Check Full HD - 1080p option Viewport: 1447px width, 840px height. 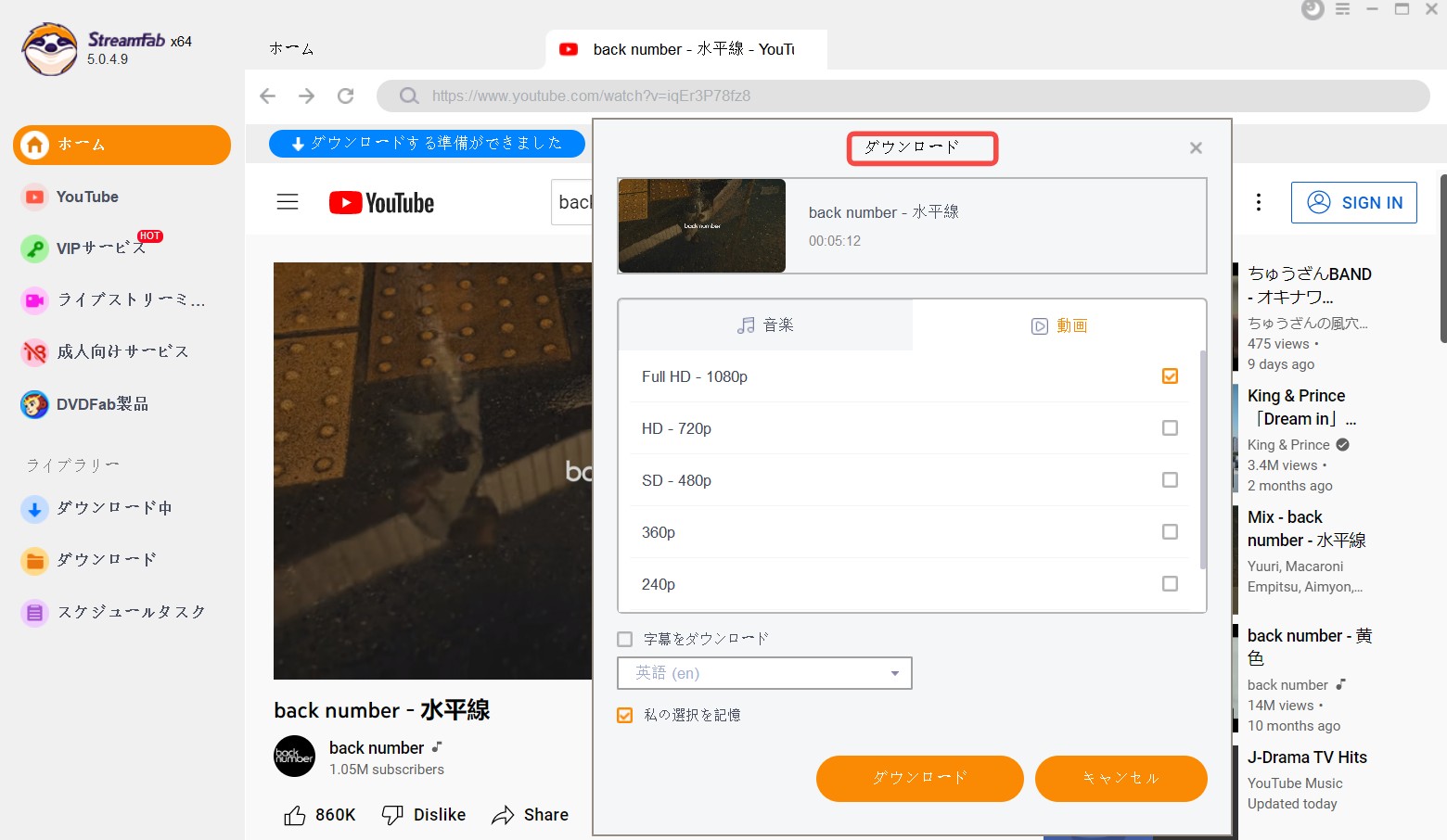pos(1170,375)
